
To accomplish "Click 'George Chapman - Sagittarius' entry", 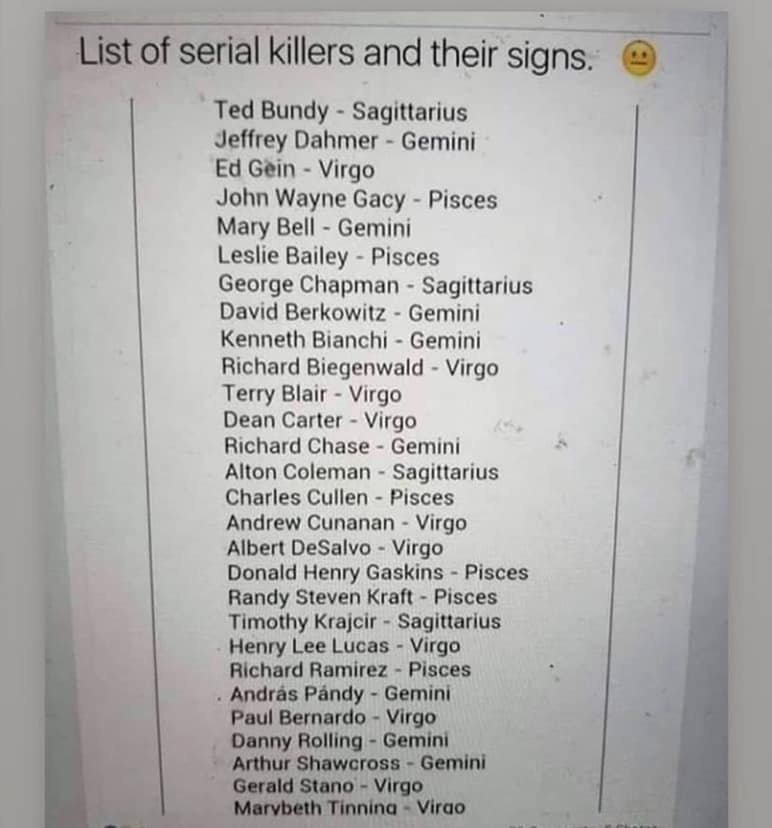I will click(375, 285).
